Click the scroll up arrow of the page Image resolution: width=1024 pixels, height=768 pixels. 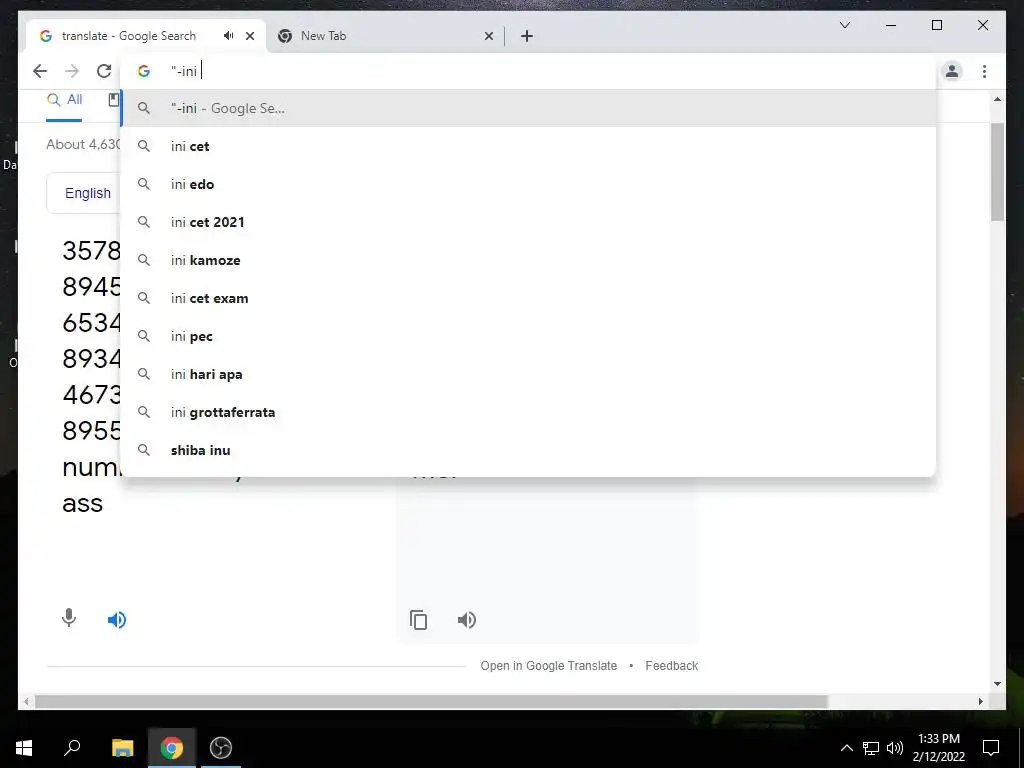[997, 99]
